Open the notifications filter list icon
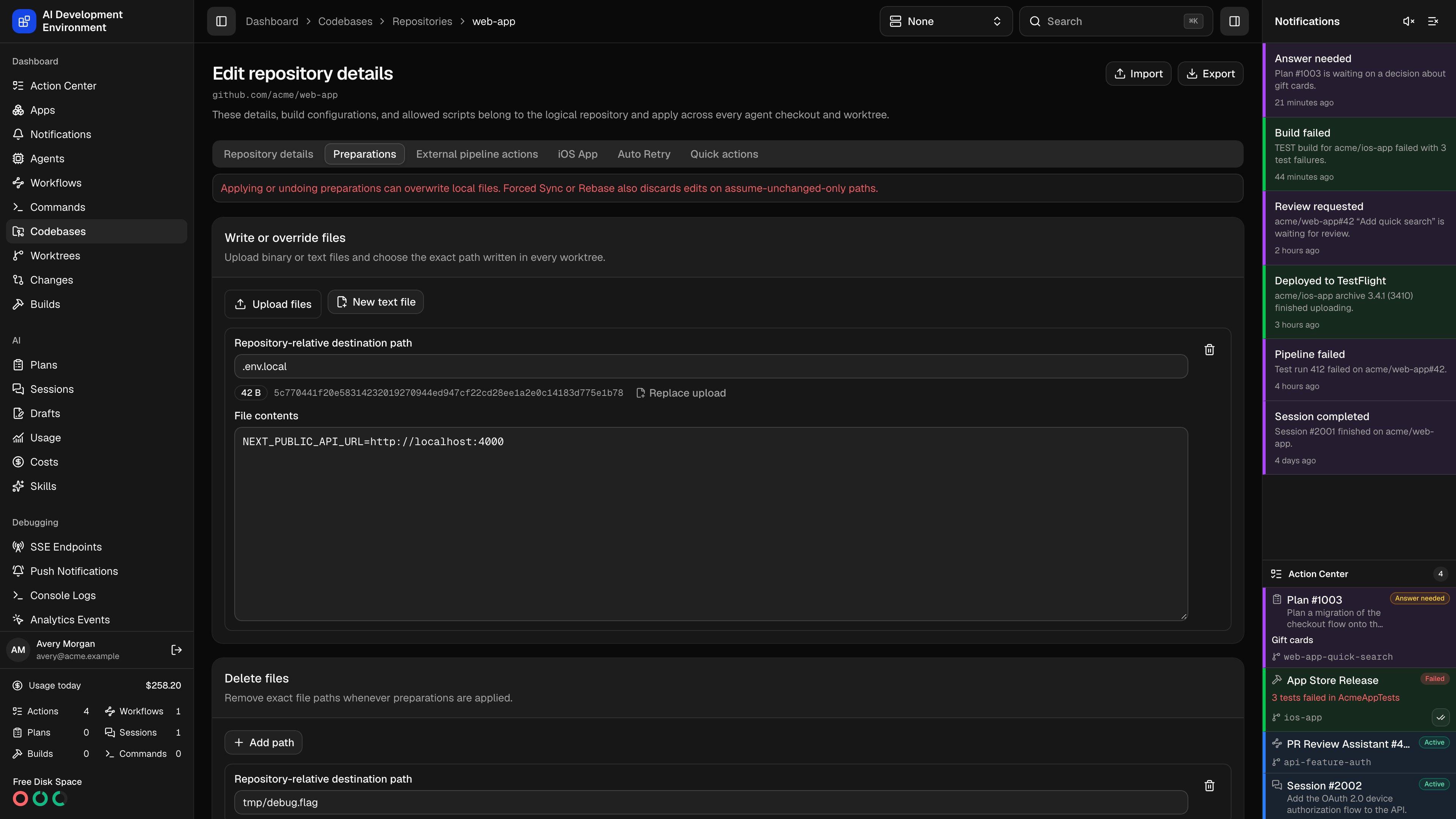 click(1433, 22)
